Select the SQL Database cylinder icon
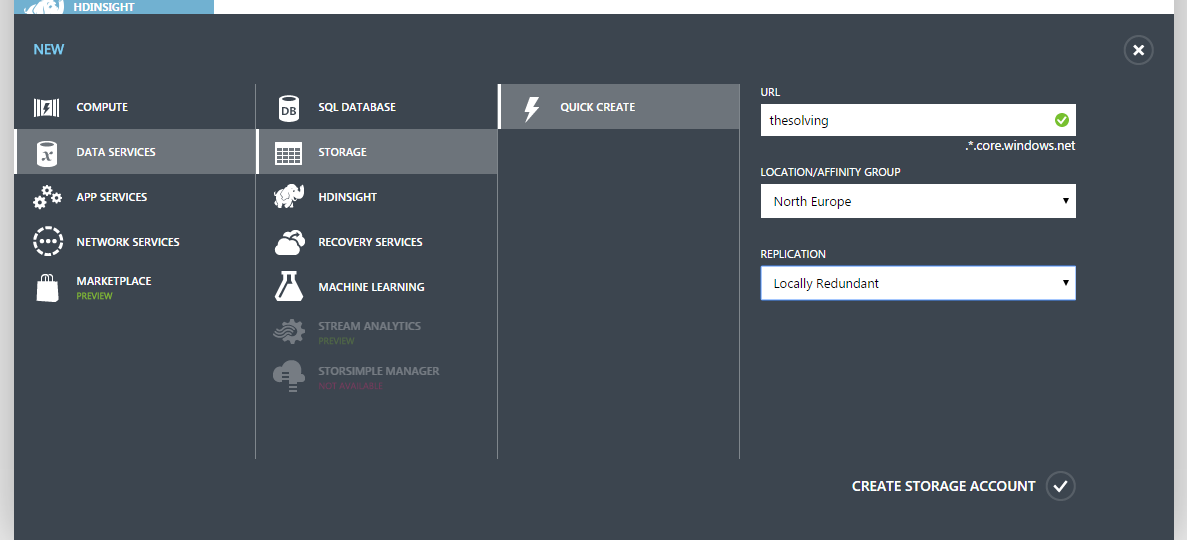Image resolution: width=1187 pixels, height=540 pixels. click(288, 108)
